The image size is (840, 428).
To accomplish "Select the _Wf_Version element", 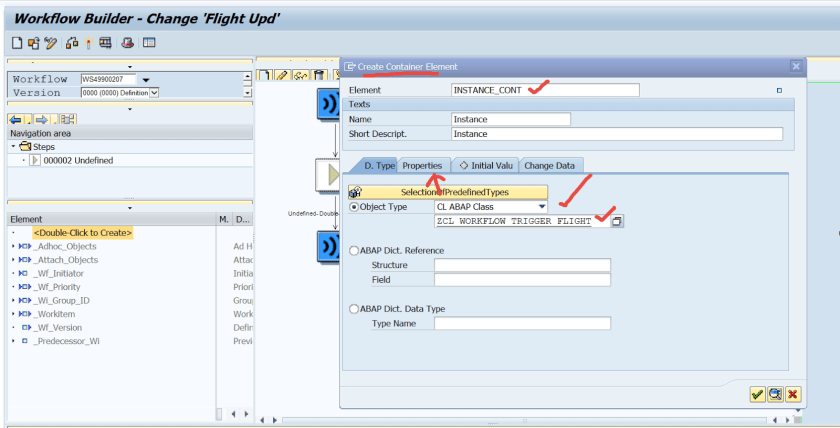I will [58, 327].
